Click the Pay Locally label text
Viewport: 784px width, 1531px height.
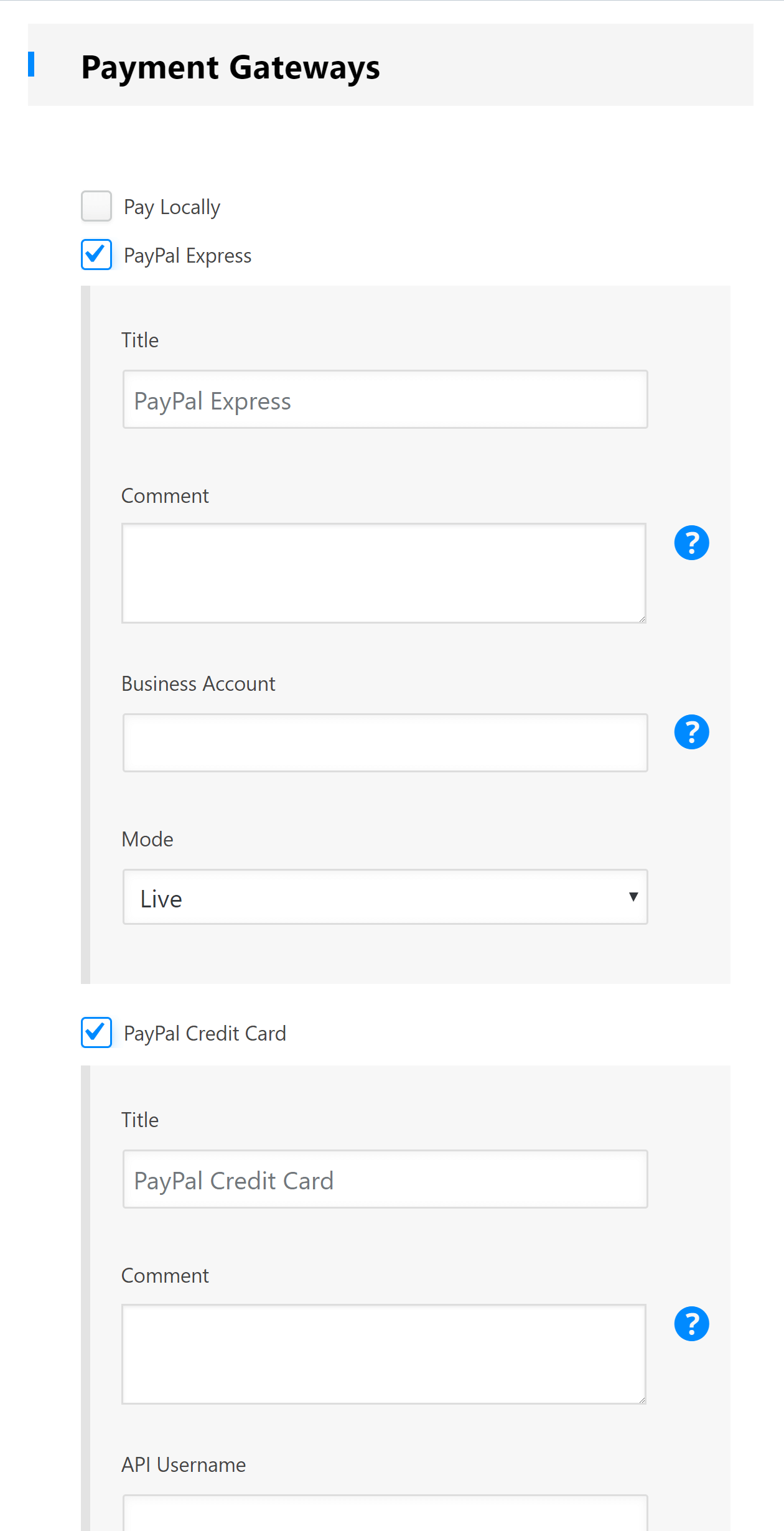(x=172, y=207)
